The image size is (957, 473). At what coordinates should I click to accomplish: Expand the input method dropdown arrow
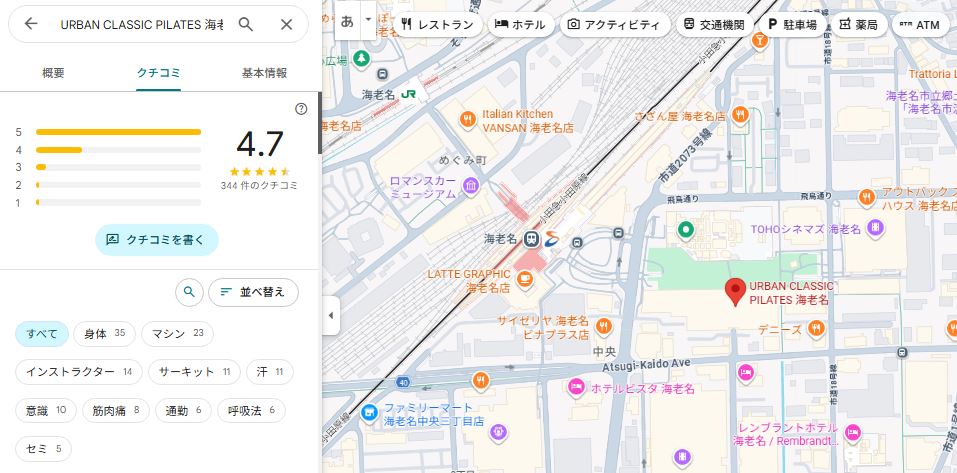click(368, 20)
